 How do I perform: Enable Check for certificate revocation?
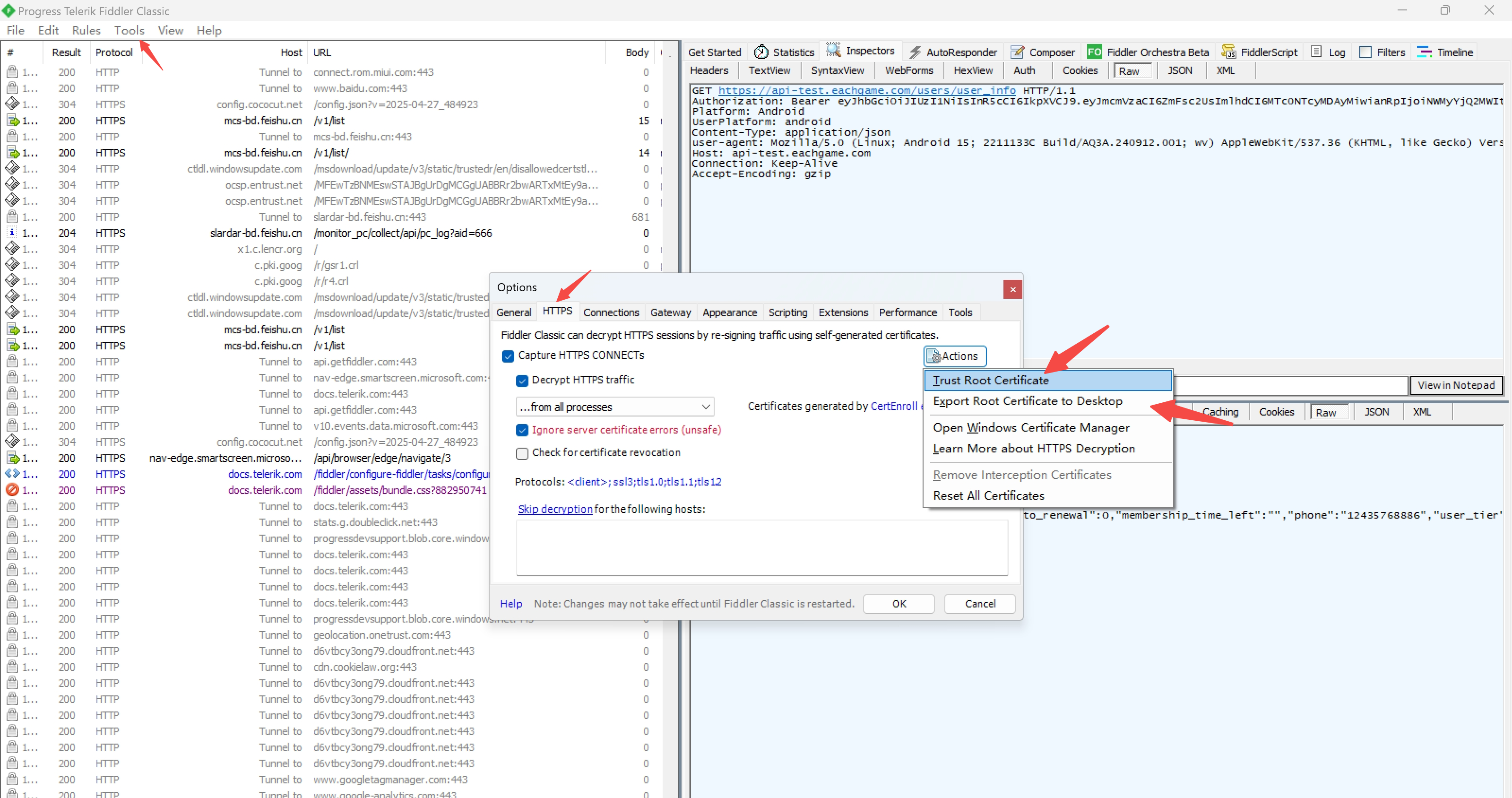pos(522,453)
